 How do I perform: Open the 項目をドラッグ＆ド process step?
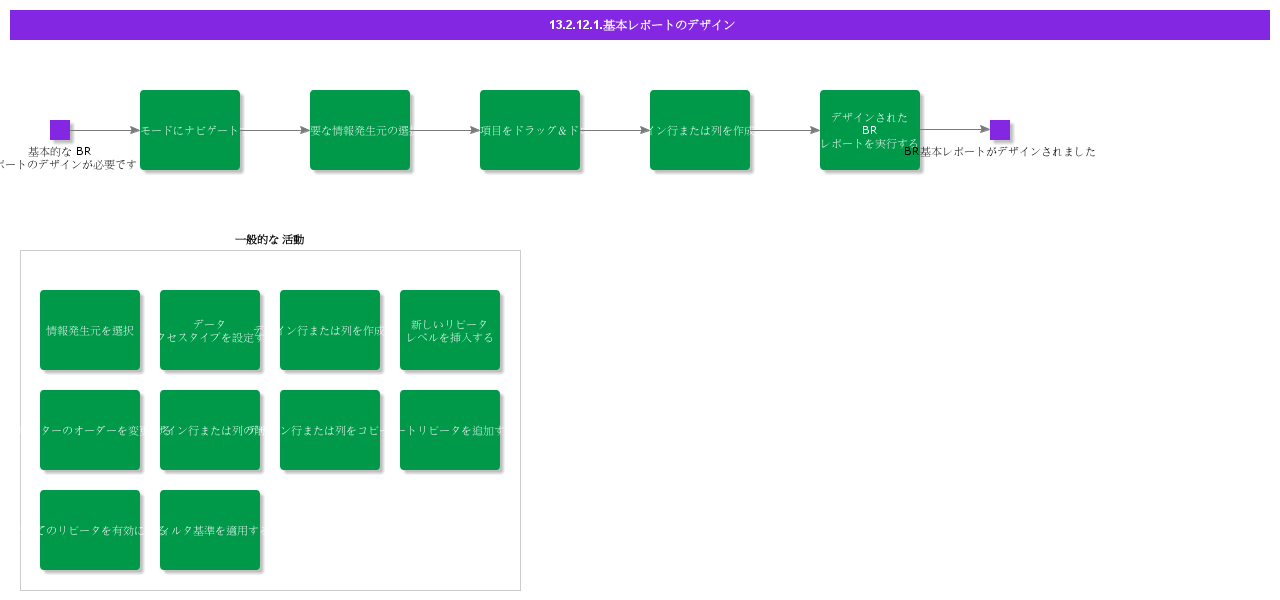pyautogui.click(x=530, y=130)
